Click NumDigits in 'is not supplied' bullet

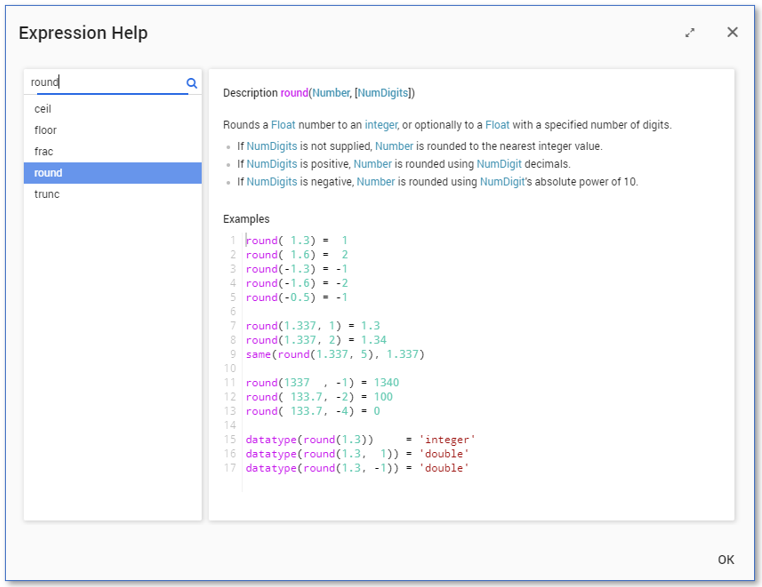point(272,146)
